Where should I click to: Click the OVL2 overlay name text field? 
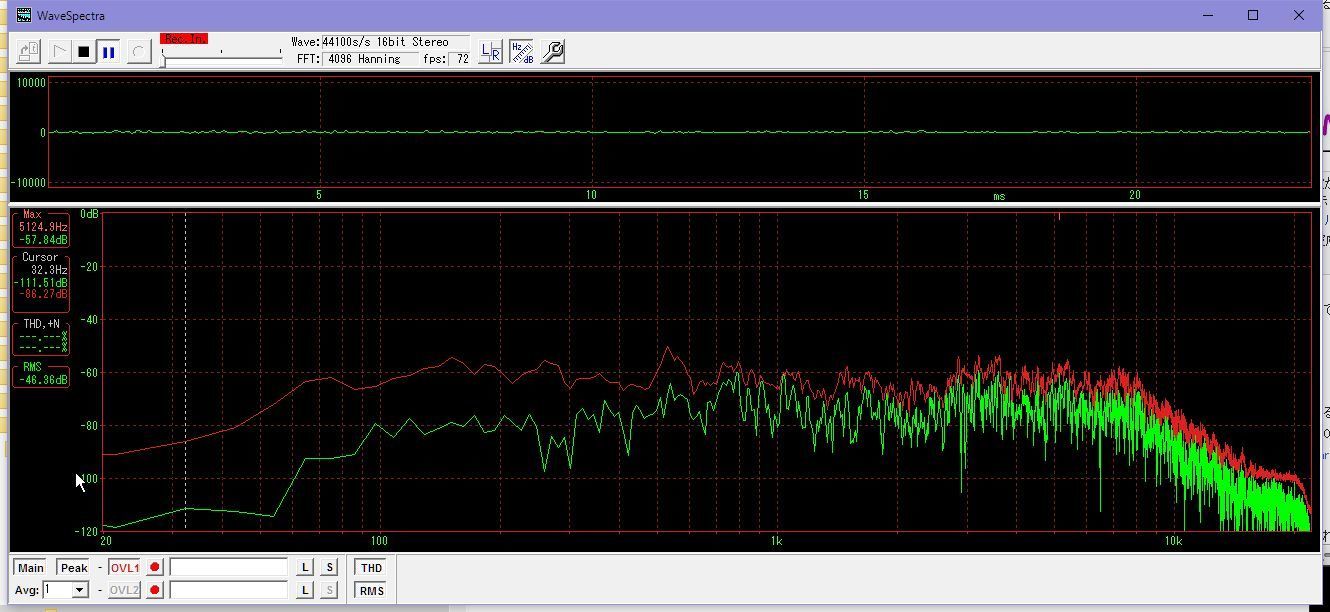tap(229, 590)
